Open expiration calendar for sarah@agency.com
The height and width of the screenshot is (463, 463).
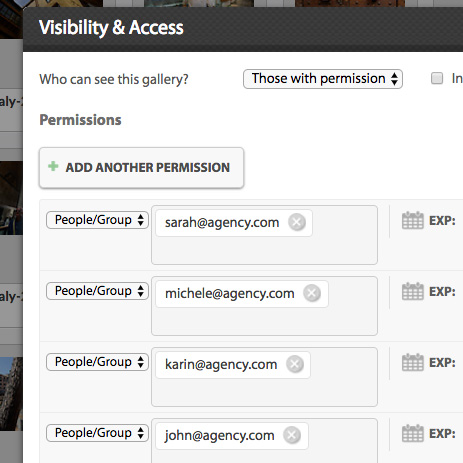[x=413, y=220]
